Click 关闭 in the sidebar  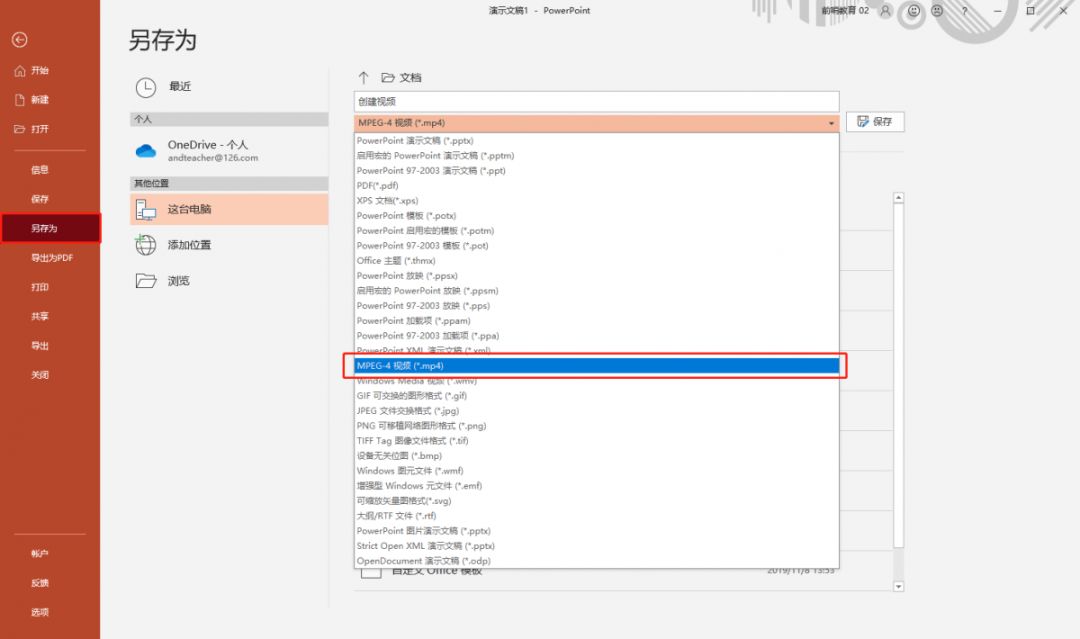click(39, 375)
